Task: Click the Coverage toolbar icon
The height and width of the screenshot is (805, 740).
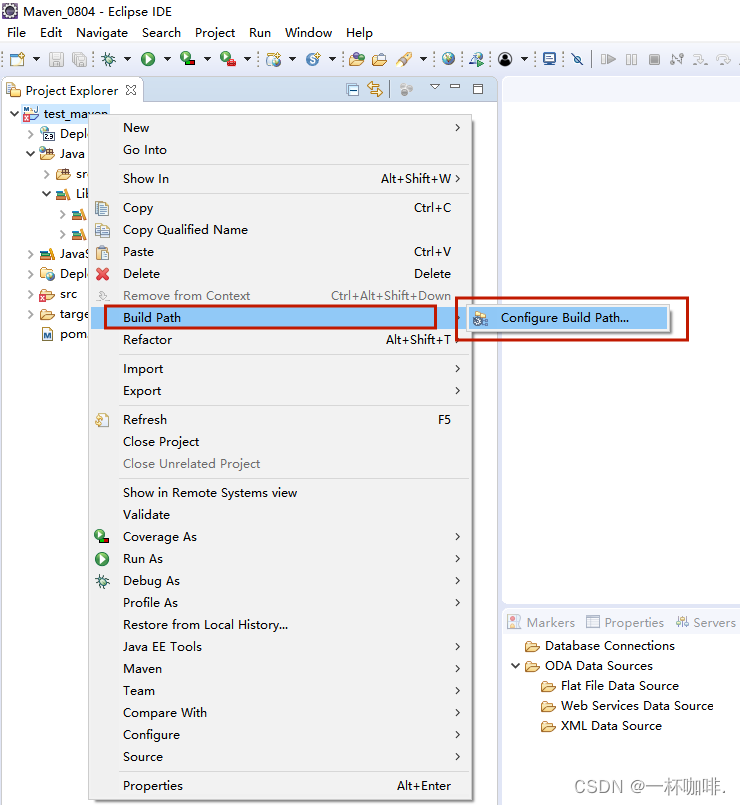Action: (187, 59)
